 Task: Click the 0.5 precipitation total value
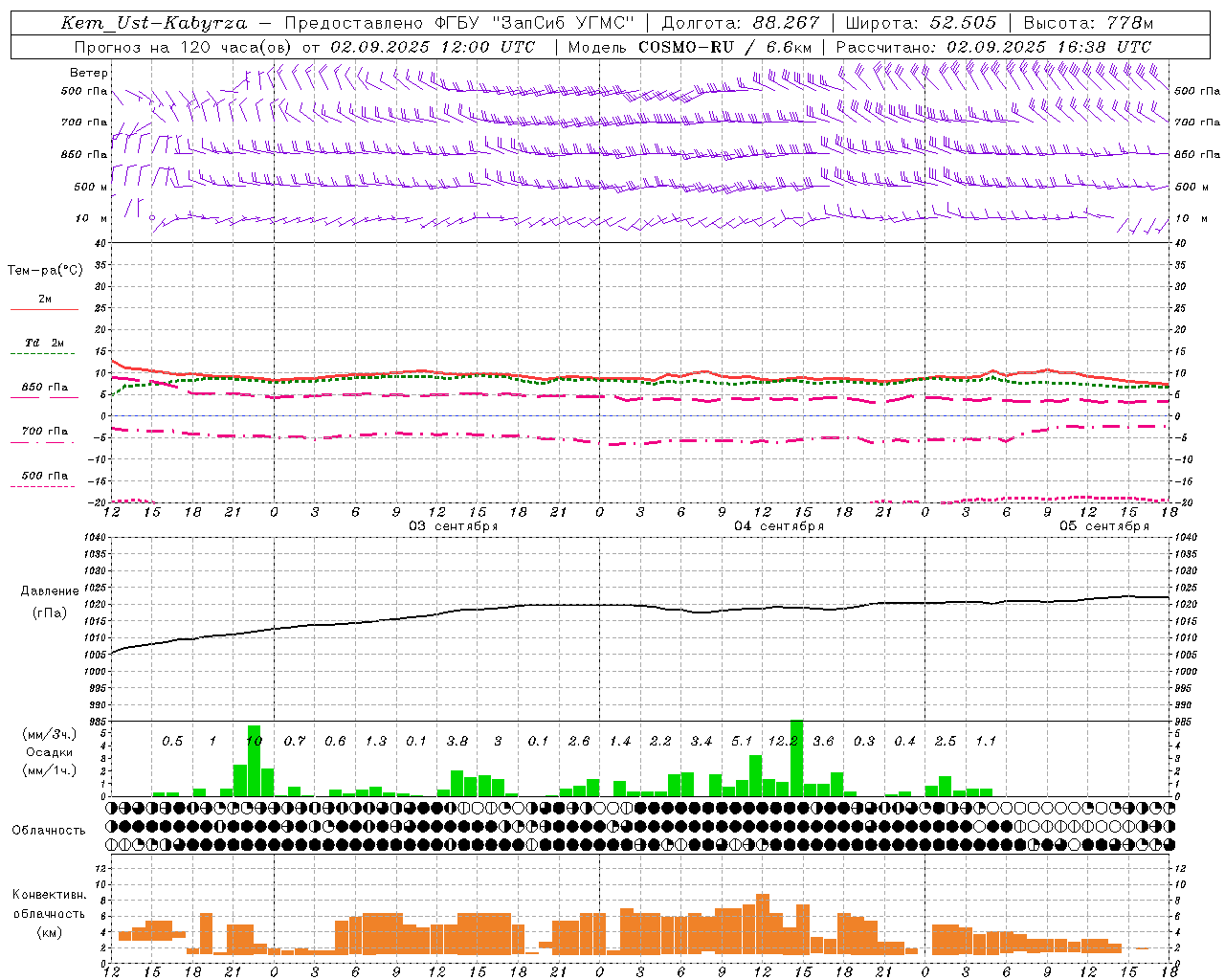click(x=172, y=741)
